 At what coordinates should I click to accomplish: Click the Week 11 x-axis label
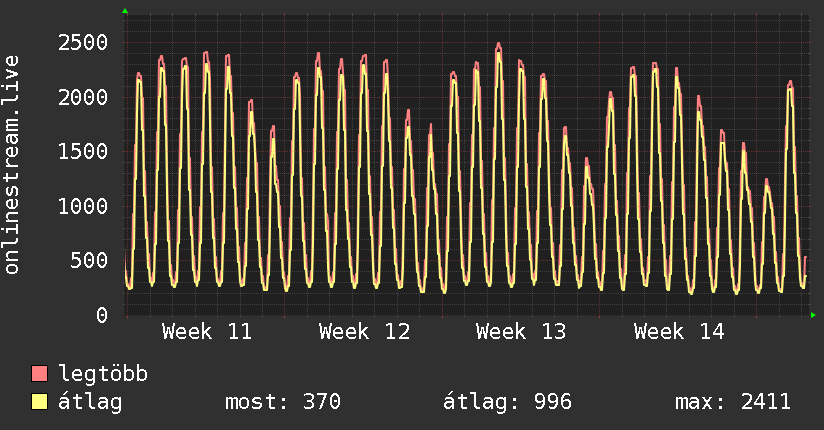[x=207, y=332]
